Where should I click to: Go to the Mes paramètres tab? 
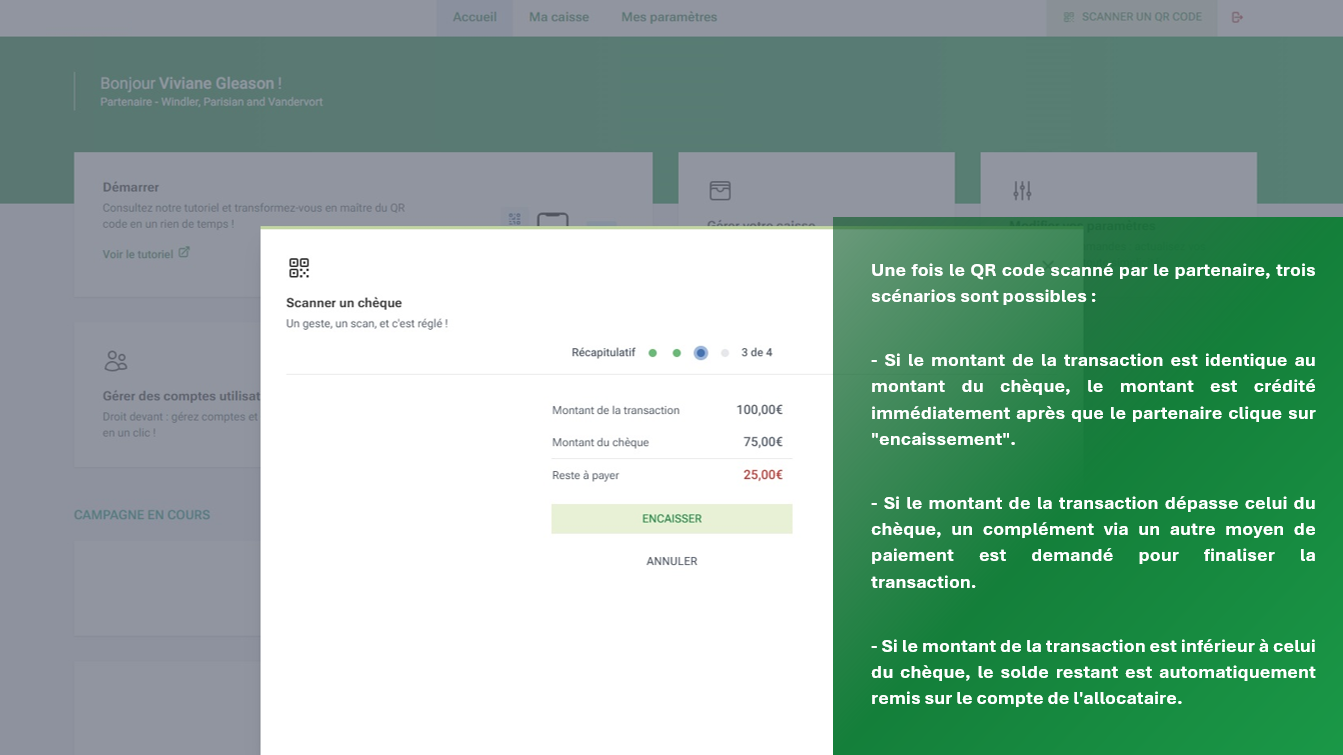coord(669,17)
